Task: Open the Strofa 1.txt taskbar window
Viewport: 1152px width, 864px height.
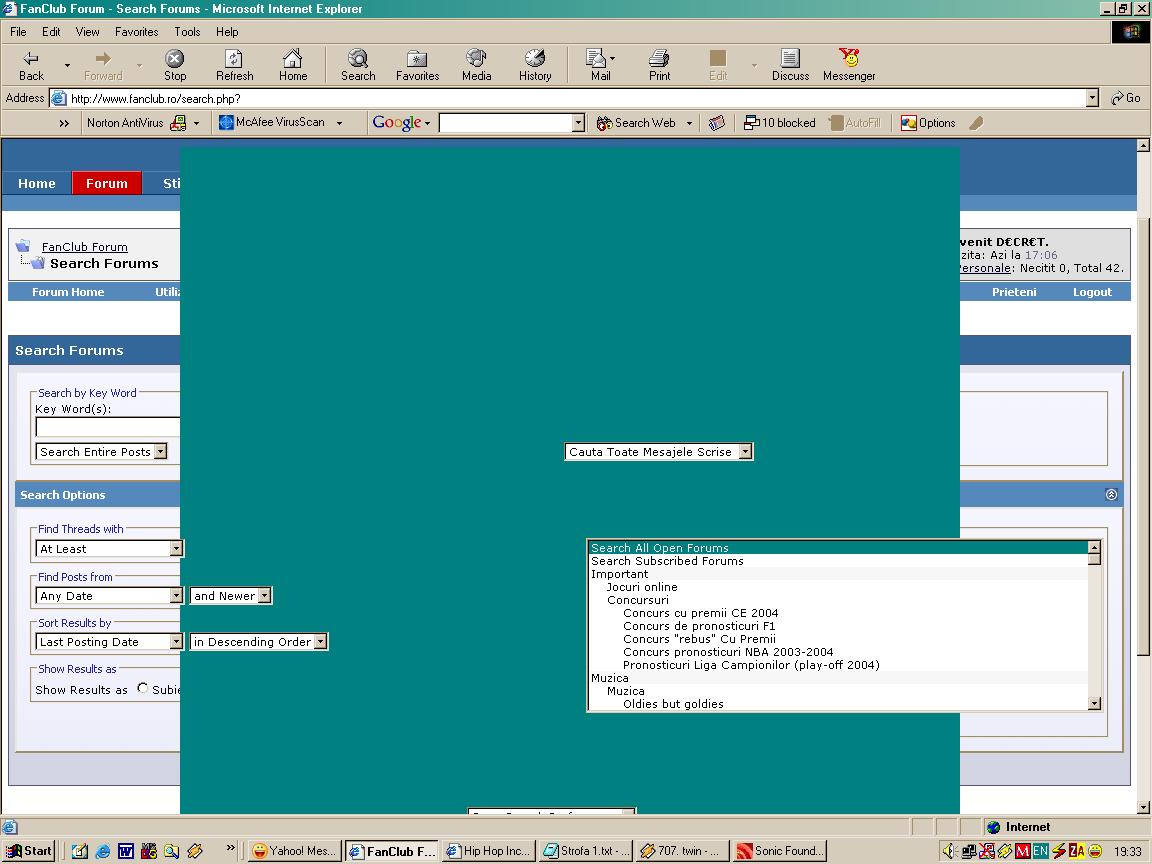Action: click(x=586, y=851)
